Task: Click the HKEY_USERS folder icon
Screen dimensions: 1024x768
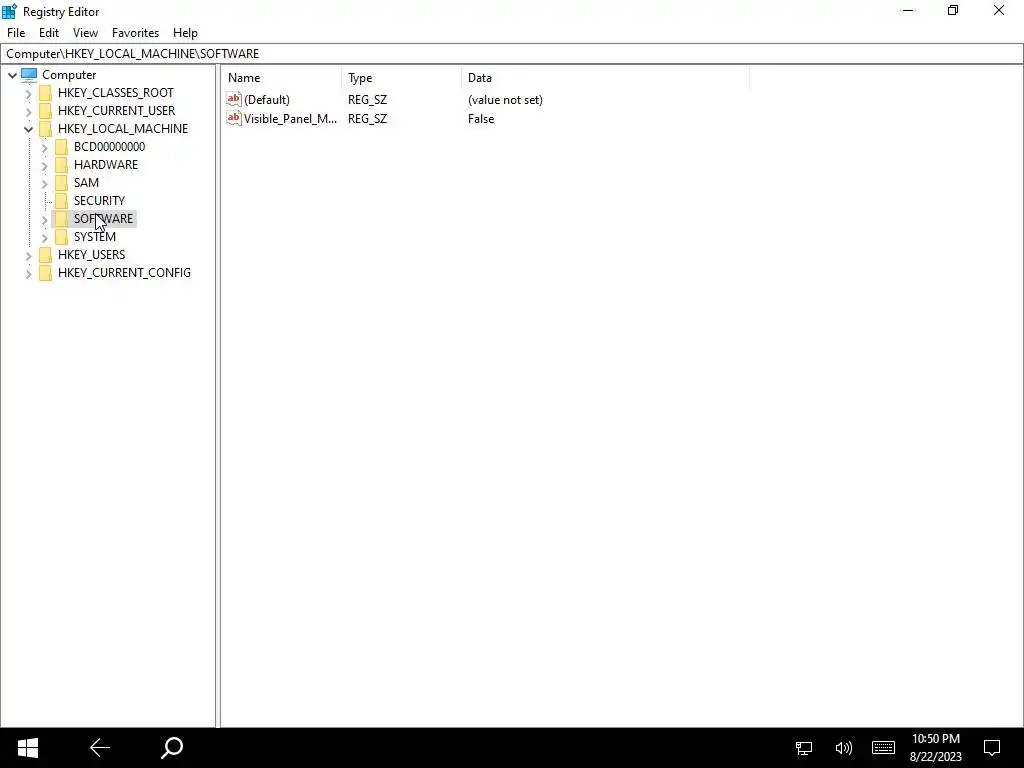Action: point(45,255)
